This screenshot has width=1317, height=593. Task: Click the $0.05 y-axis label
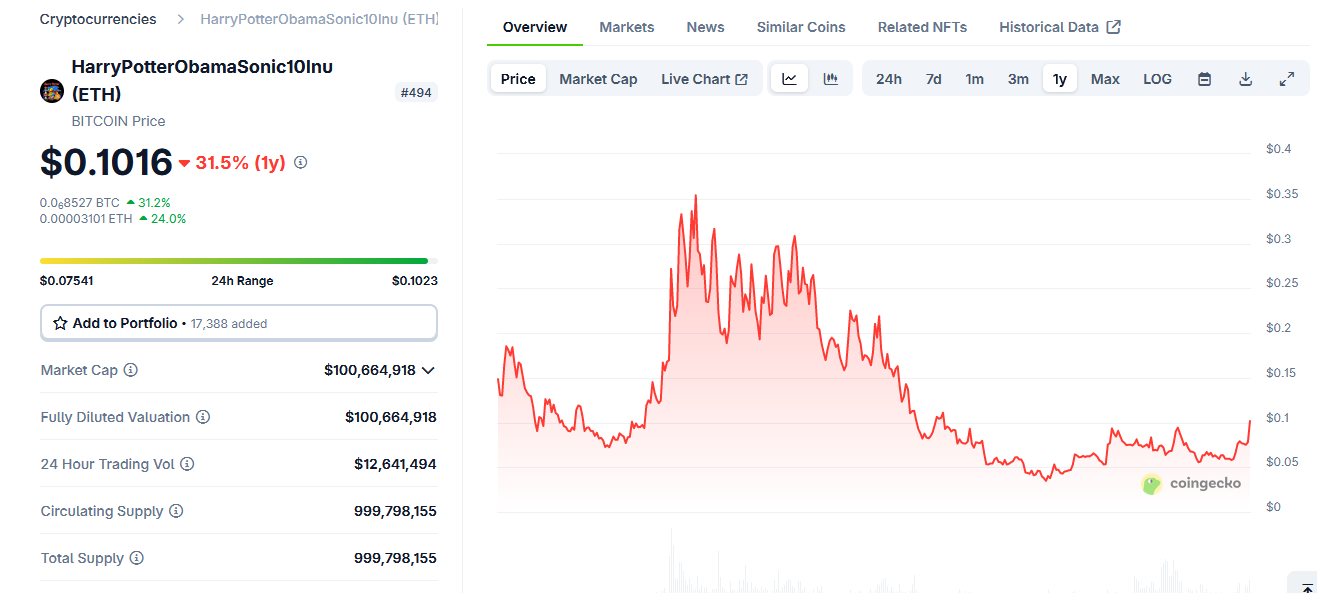(x=1281, y=462)
